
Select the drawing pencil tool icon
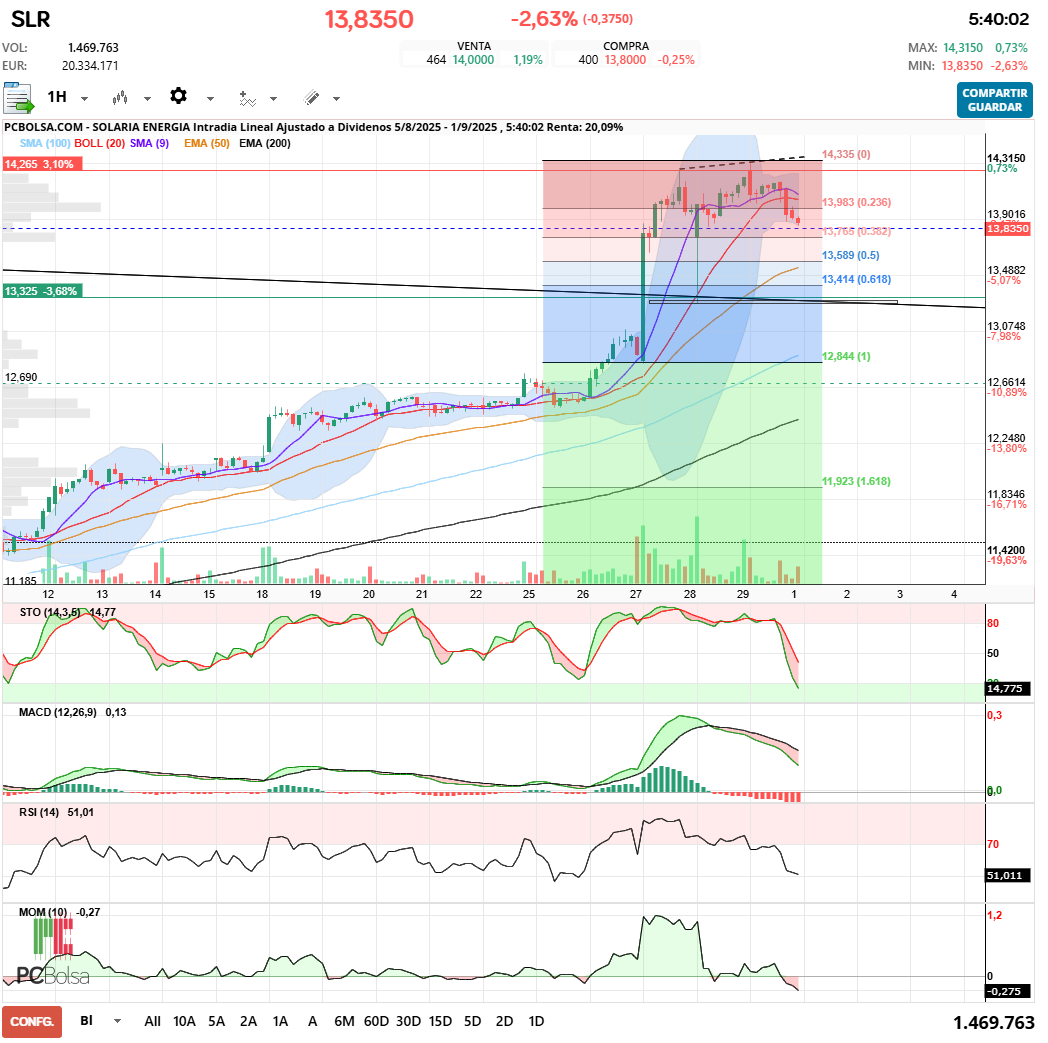pyautogui.click(x=311, y=98)
